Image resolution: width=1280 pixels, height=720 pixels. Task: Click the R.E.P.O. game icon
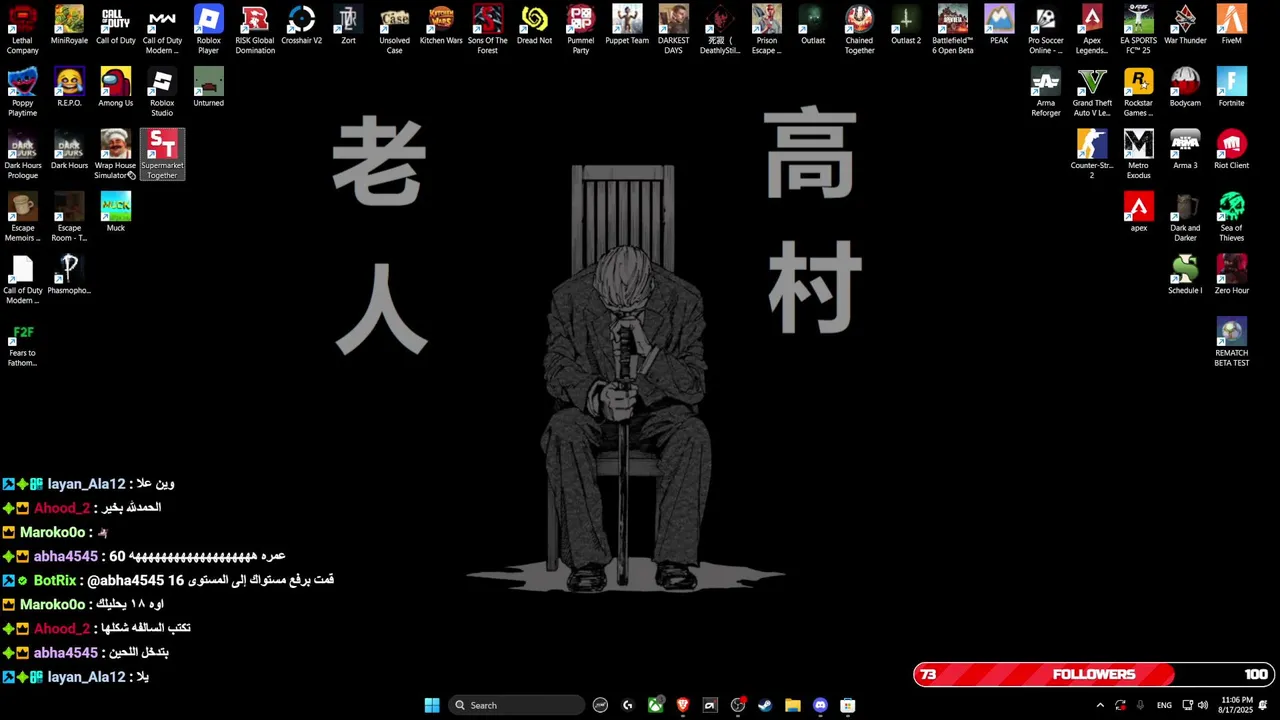[69, 88]
